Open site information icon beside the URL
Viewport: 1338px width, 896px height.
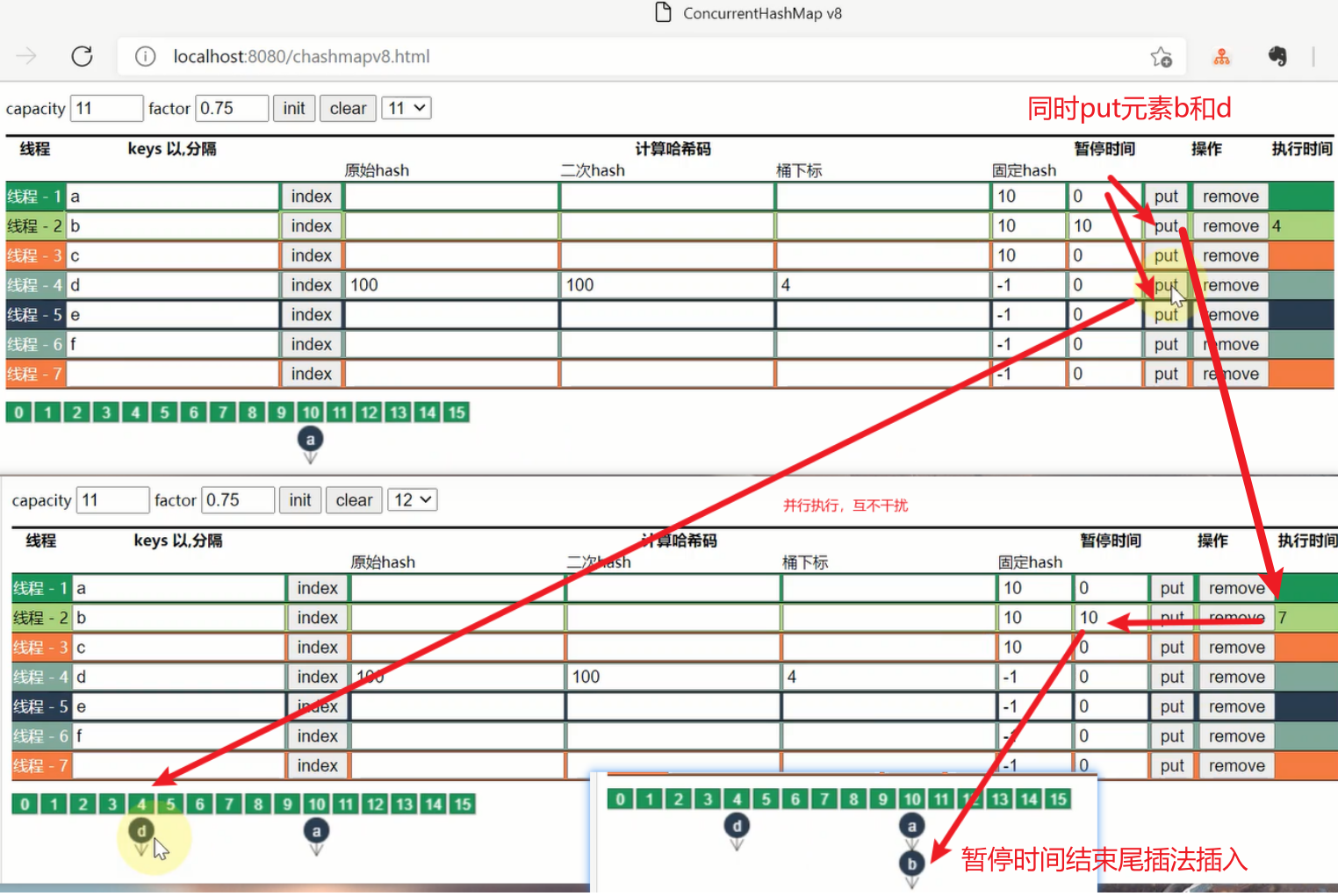146,56
